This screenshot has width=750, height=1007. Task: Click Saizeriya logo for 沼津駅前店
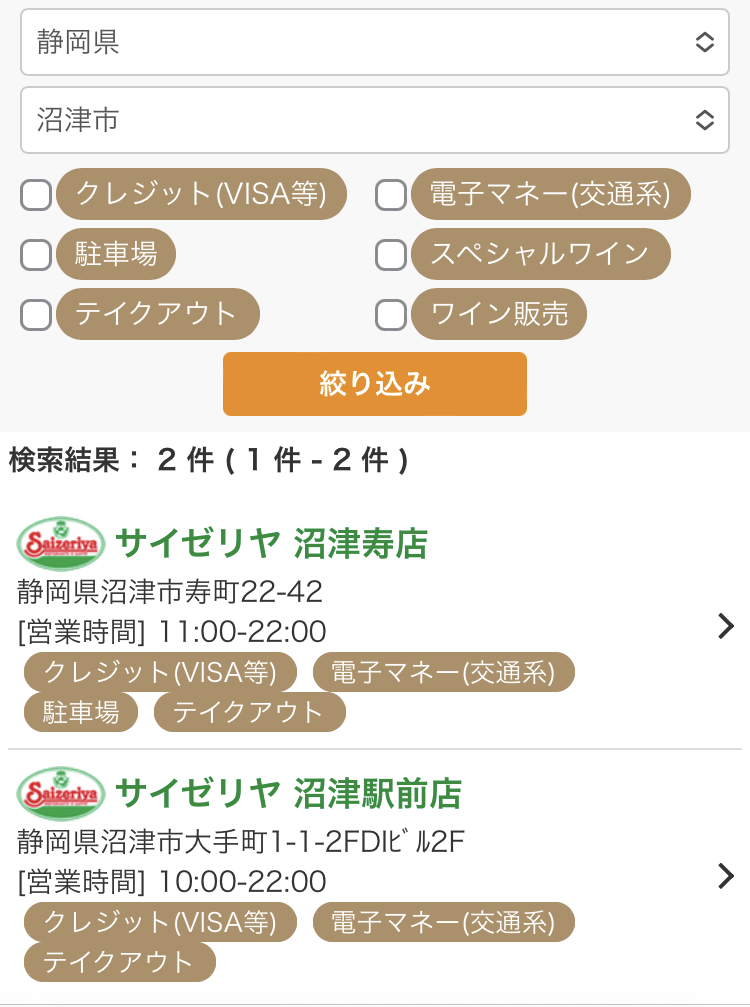point(60,793)
